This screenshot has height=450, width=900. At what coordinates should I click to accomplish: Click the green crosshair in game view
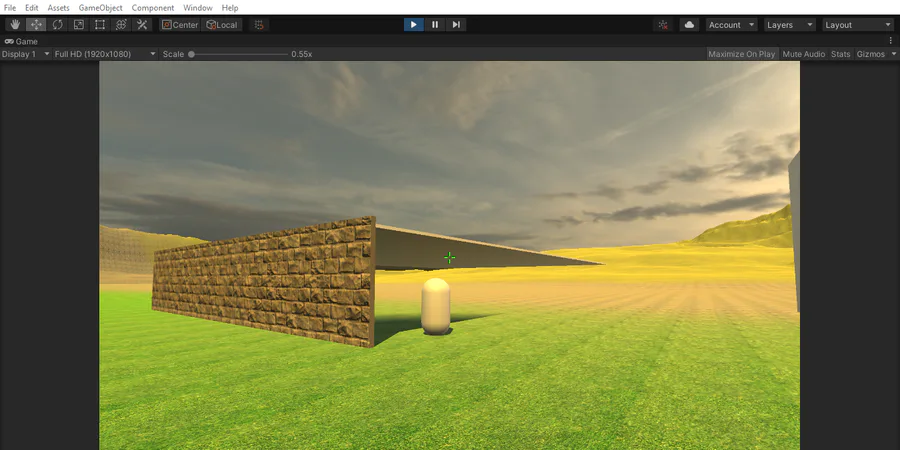[449, 258]
